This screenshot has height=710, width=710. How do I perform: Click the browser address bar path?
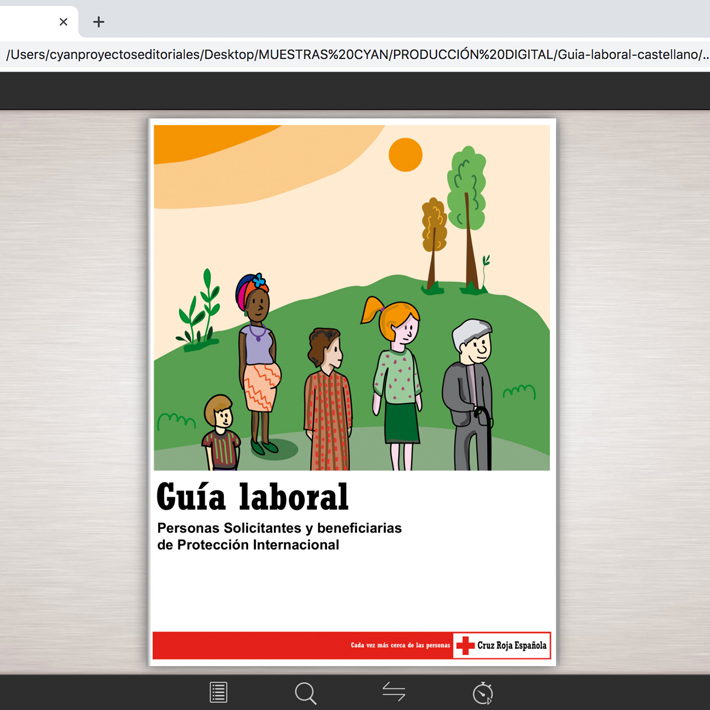click(x=355, y=55)
